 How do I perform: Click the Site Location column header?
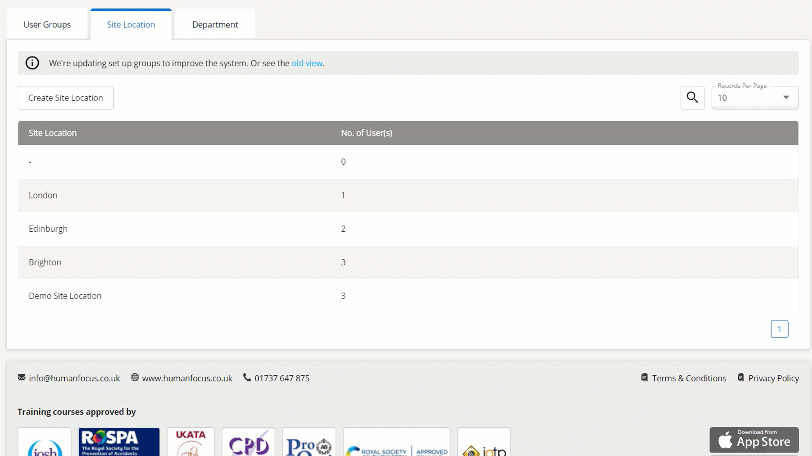tap(53, 133)
